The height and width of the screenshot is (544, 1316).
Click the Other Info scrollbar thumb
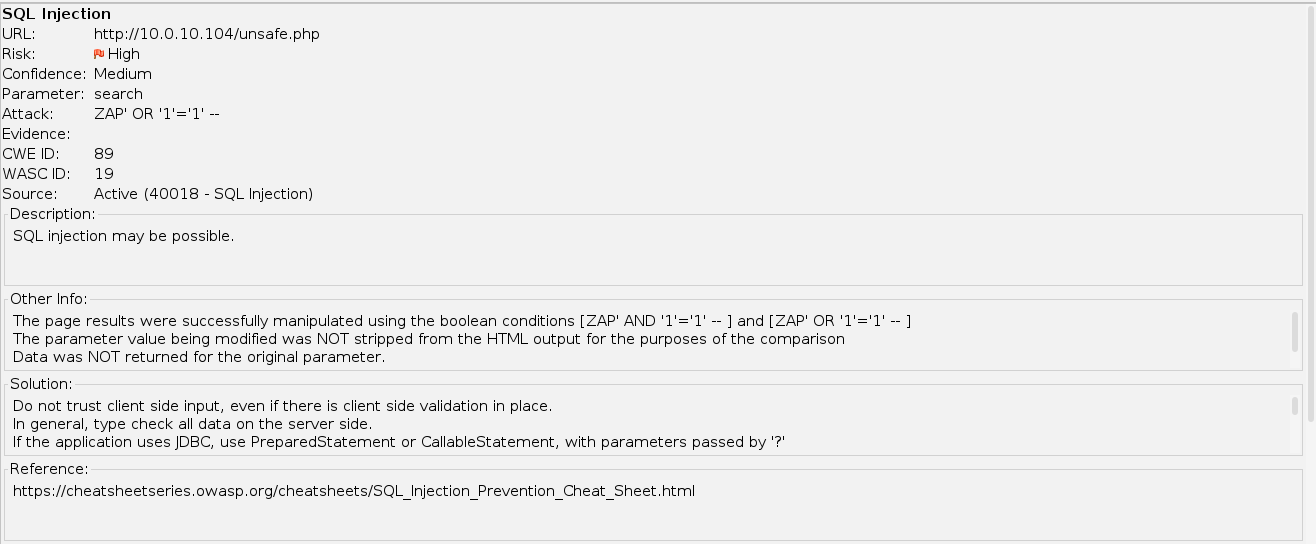pos(1295,332)
